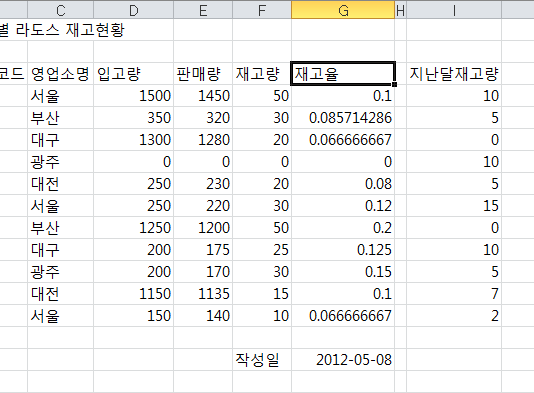Image resolution: width=534 pixels, height=393 pixels.
Task: Click cell with 판매량 value 1200
Action: coord(203,227)
